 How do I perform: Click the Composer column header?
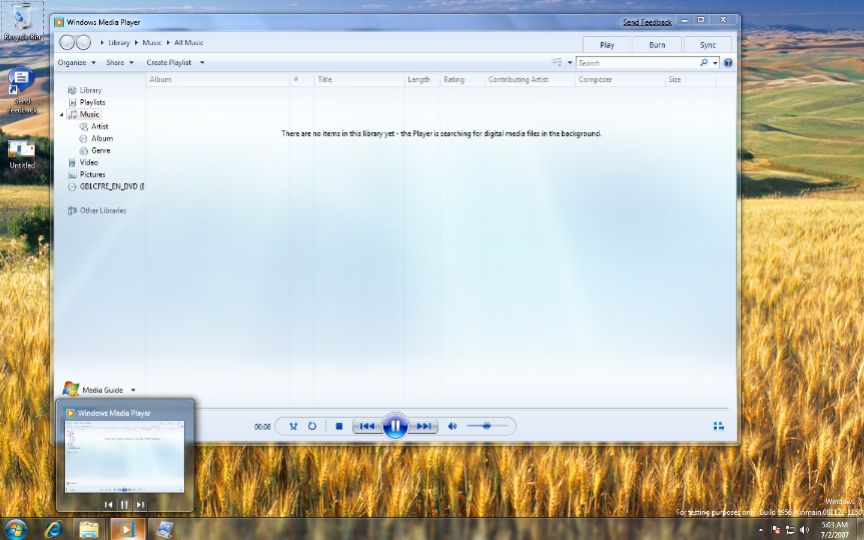coord(620,80)
